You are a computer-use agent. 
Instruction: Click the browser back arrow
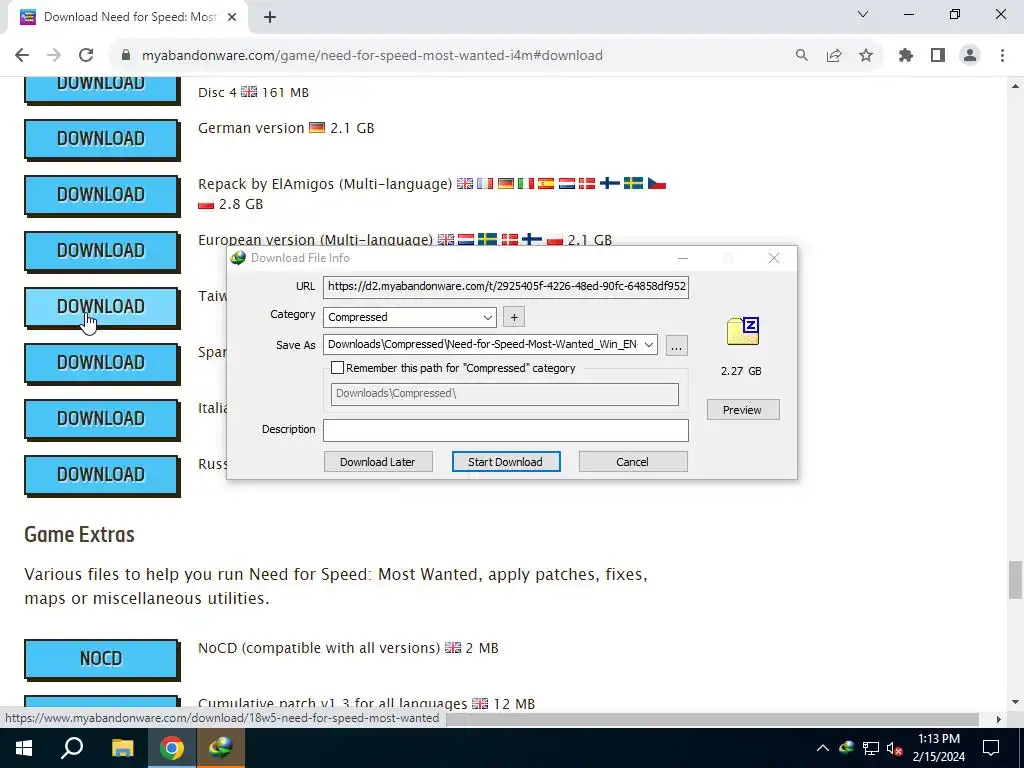coord(22,56)
